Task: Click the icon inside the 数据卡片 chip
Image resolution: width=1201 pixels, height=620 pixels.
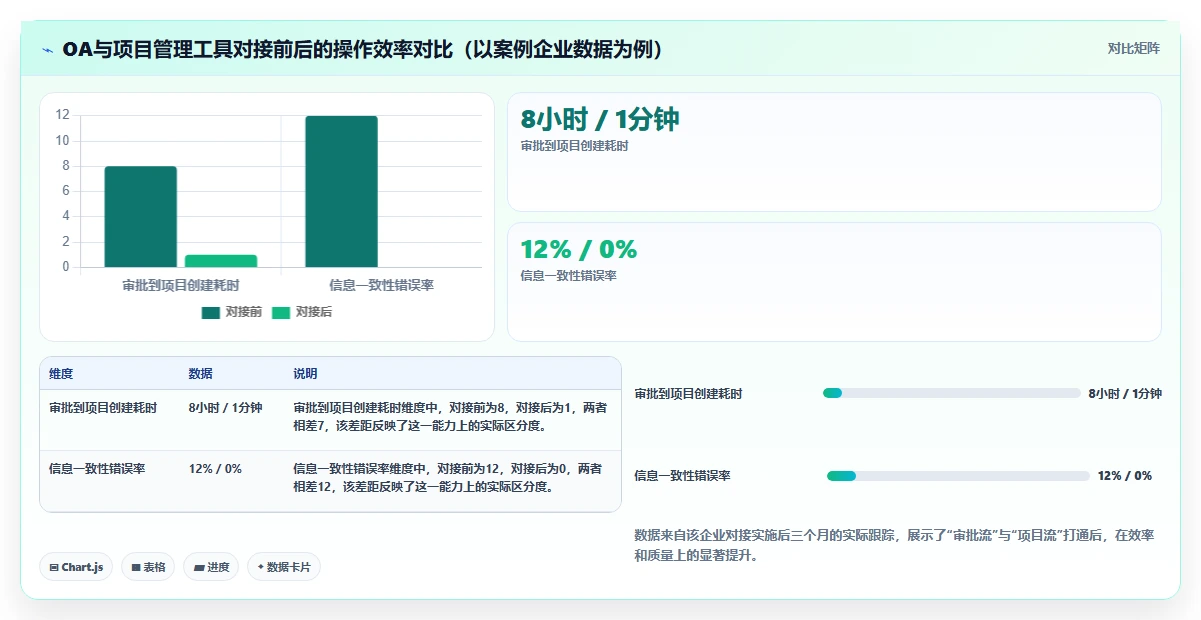Action: [x=260, y=567]
